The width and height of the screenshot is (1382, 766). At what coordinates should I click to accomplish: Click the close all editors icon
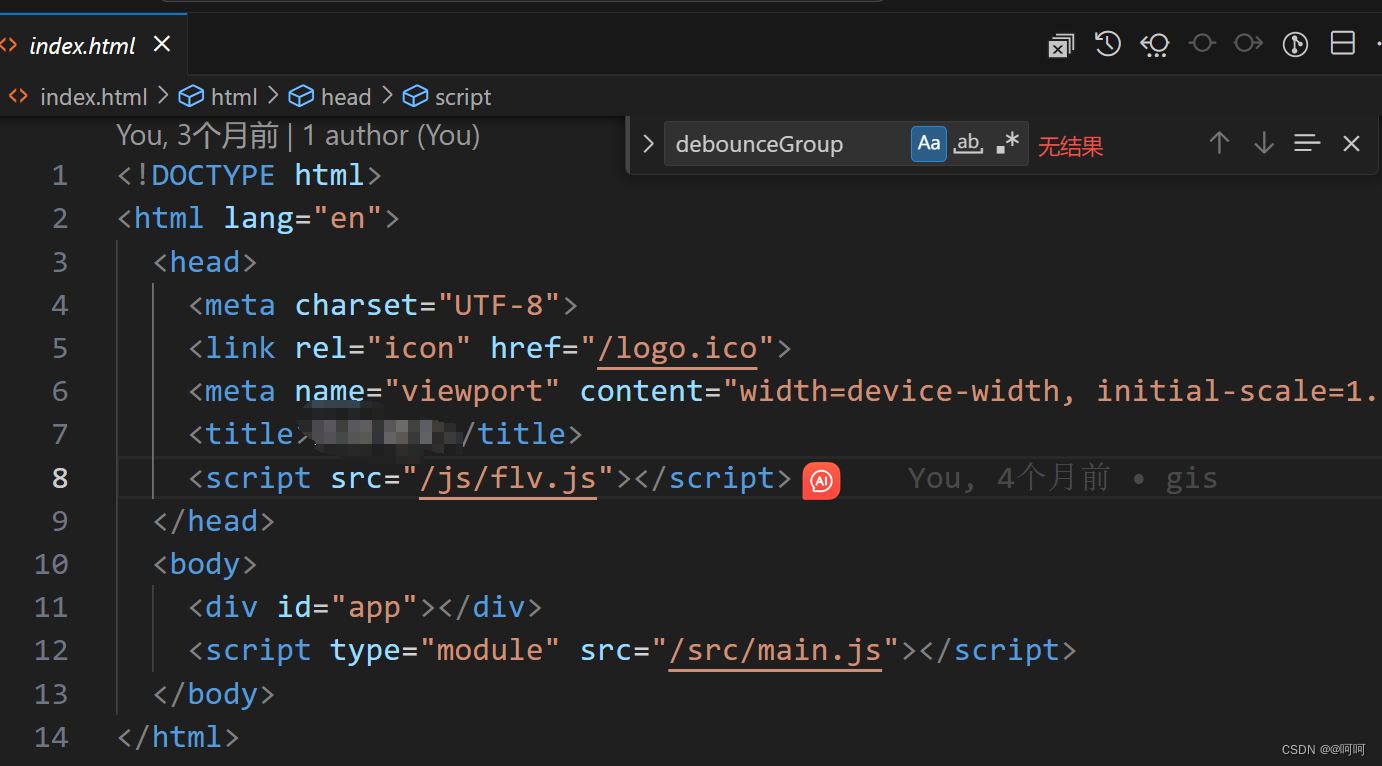1061,45
